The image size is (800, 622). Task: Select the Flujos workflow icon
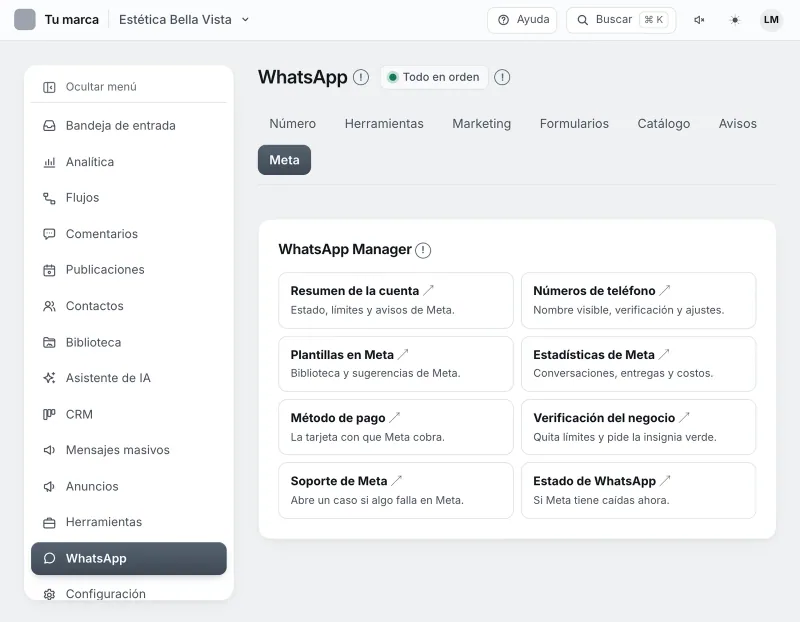tap(49, 198)
